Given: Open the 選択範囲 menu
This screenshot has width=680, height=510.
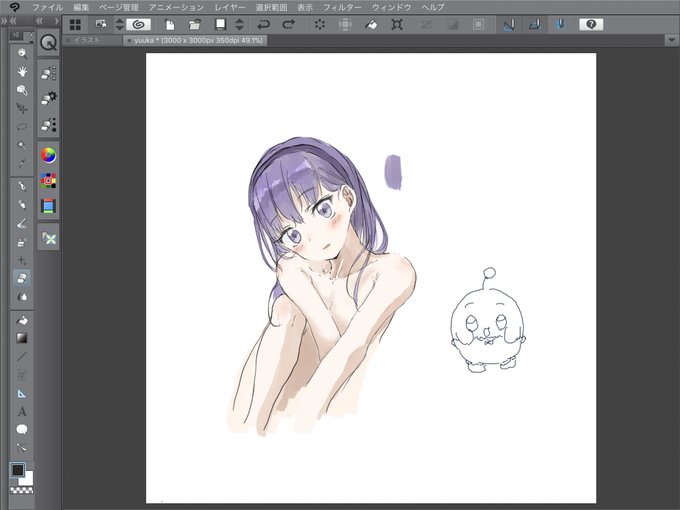Looking at the screenshot, I should tap(271, 7).
